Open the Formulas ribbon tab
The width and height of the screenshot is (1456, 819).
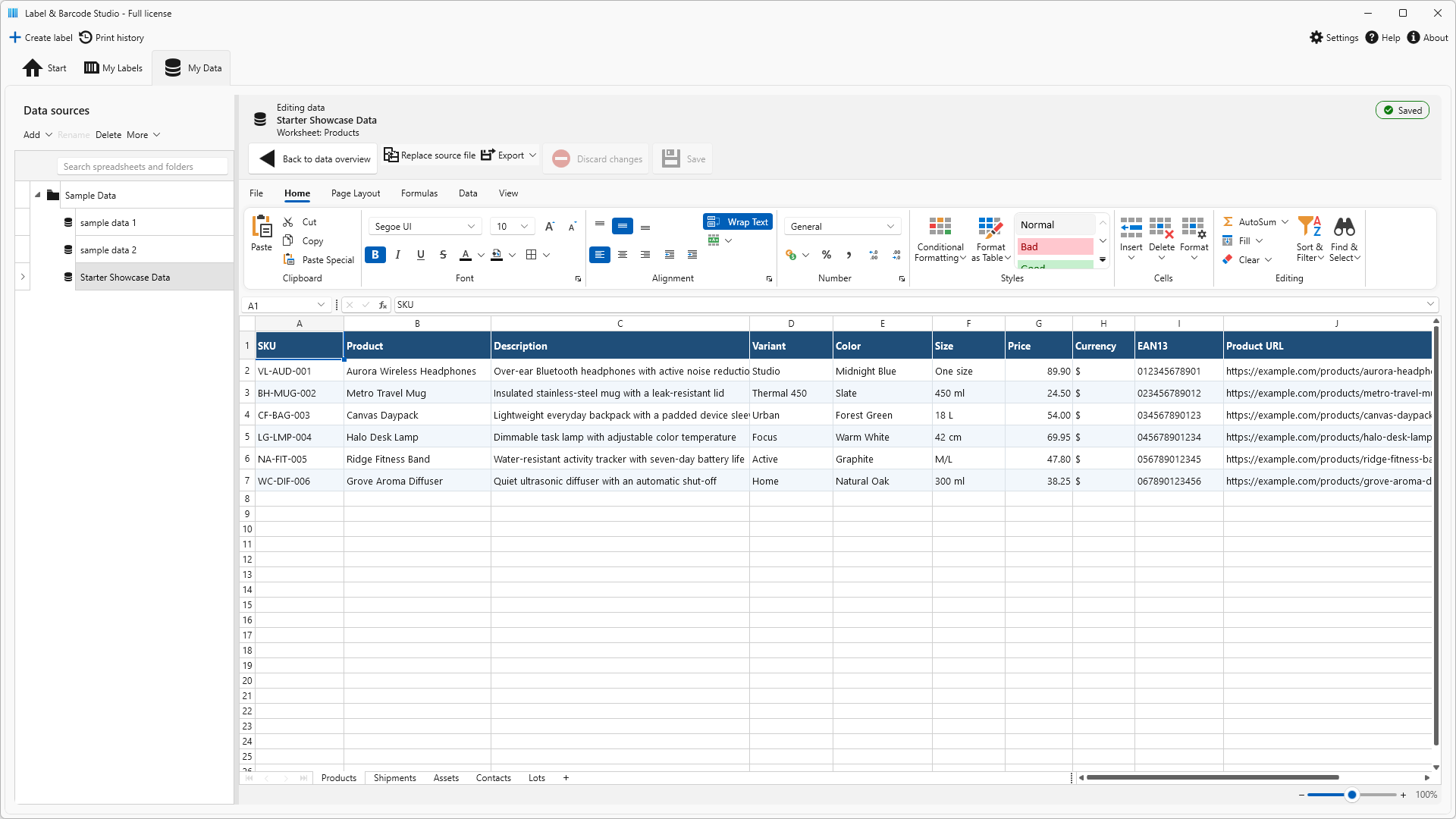pyautogui.click(x=419, y=193)
